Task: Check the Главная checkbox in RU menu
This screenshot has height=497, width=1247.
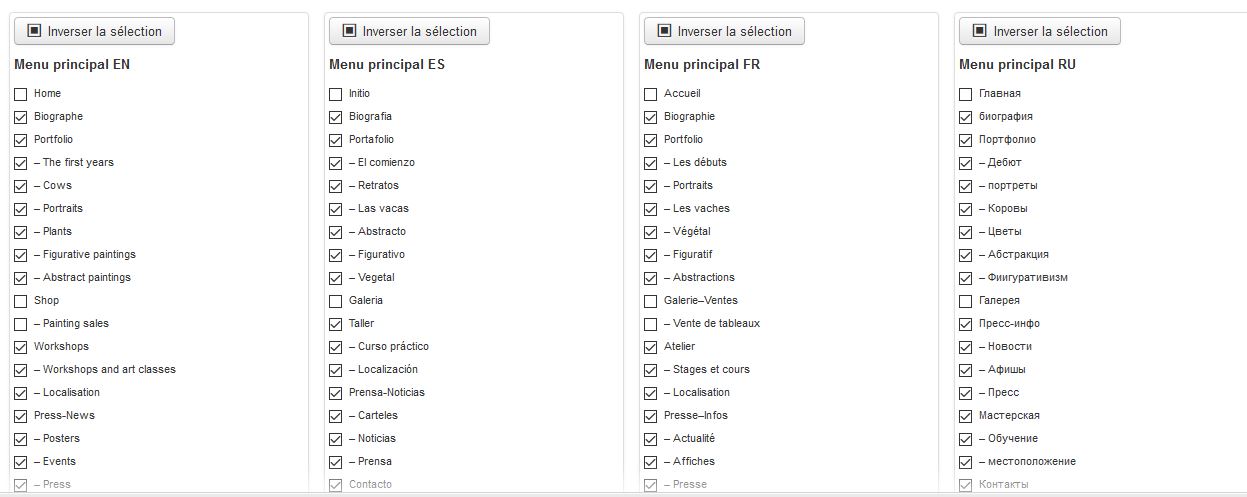Action: (966, 94)
